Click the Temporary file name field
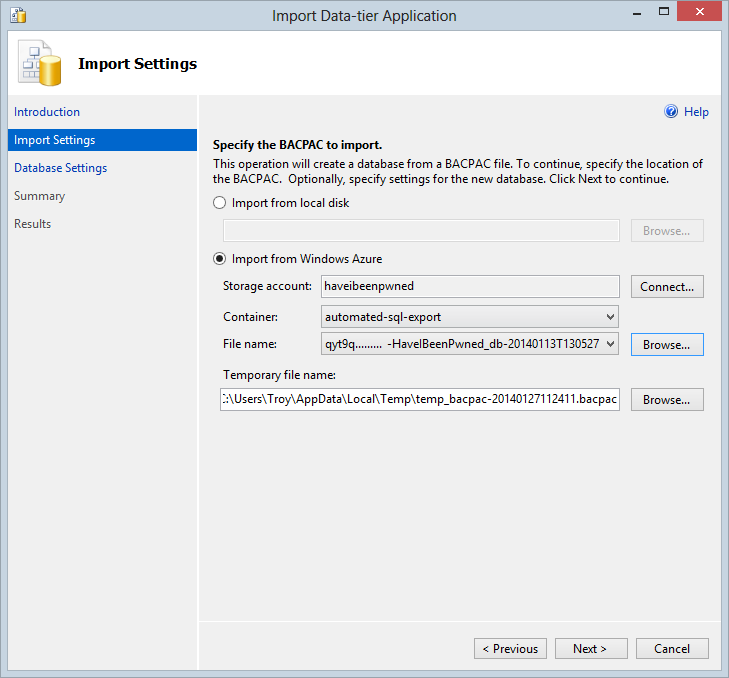729x678 pixels. click(x=420, y=400)
